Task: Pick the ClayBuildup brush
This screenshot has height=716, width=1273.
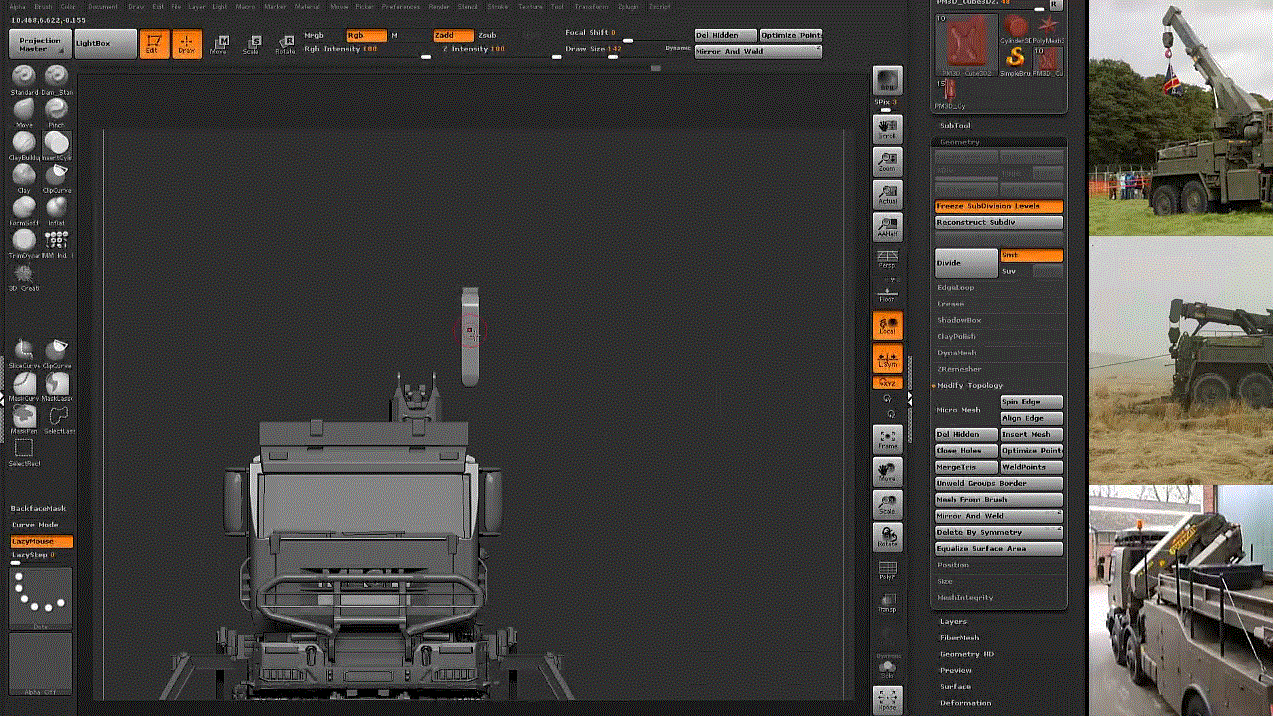Action: pos(24,145)
